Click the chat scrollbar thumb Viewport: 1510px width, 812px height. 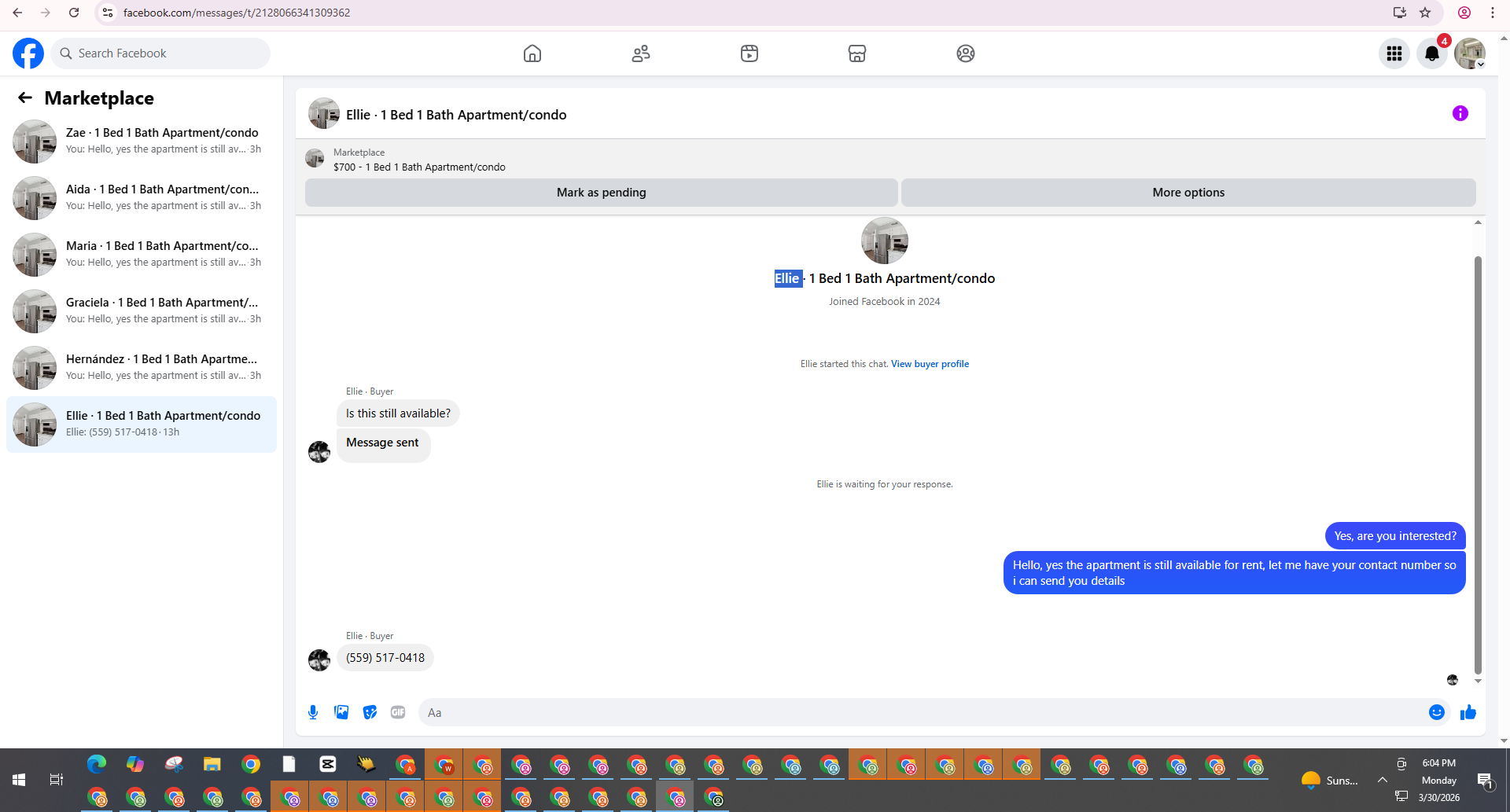tap(1478, 464)
